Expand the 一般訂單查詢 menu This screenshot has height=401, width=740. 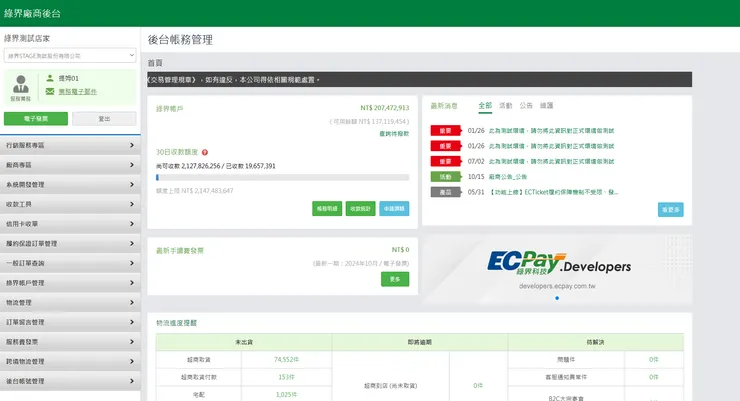(x=70, y=263)
